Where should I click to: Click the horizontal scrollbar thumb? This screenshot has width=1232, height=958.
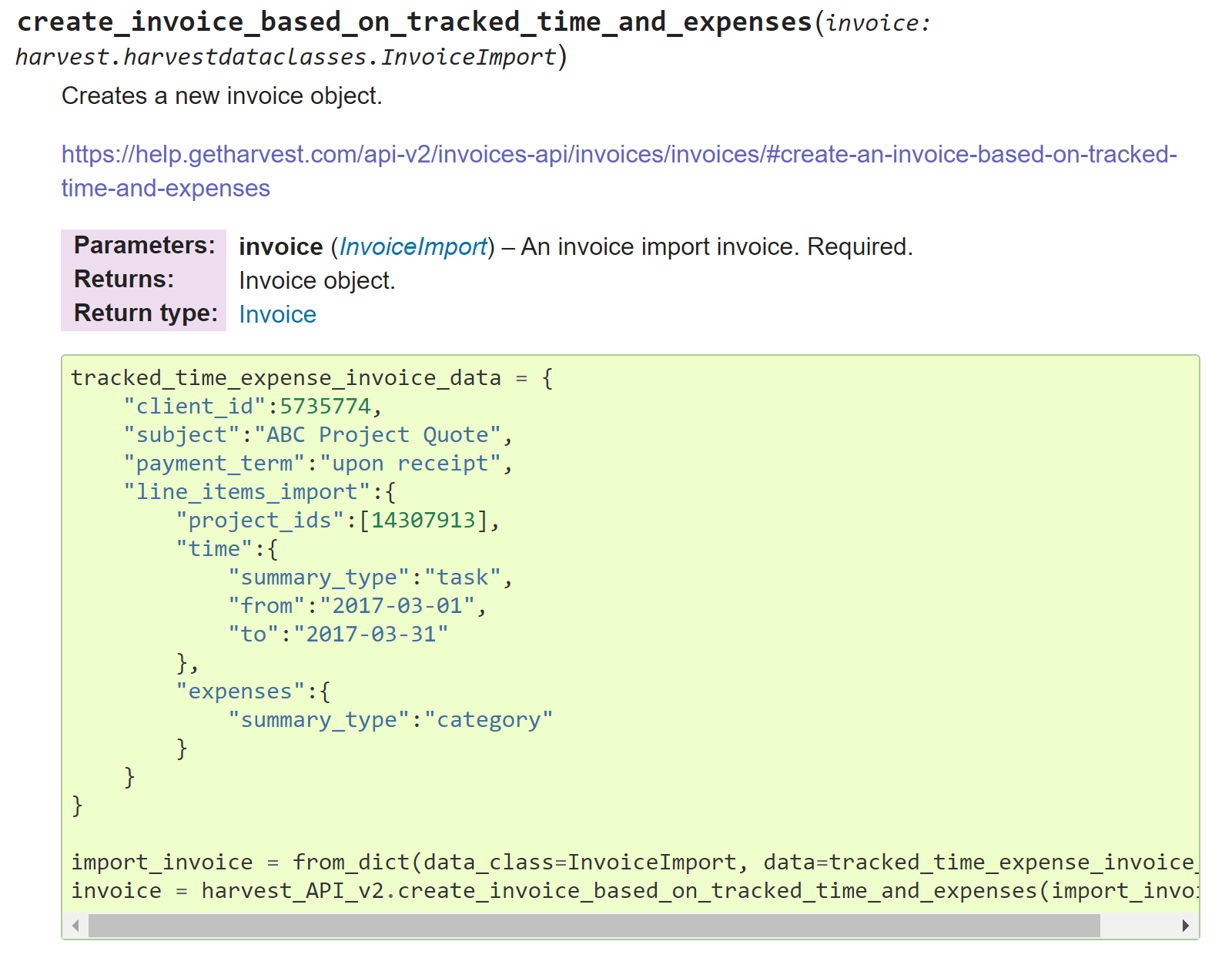593,925
